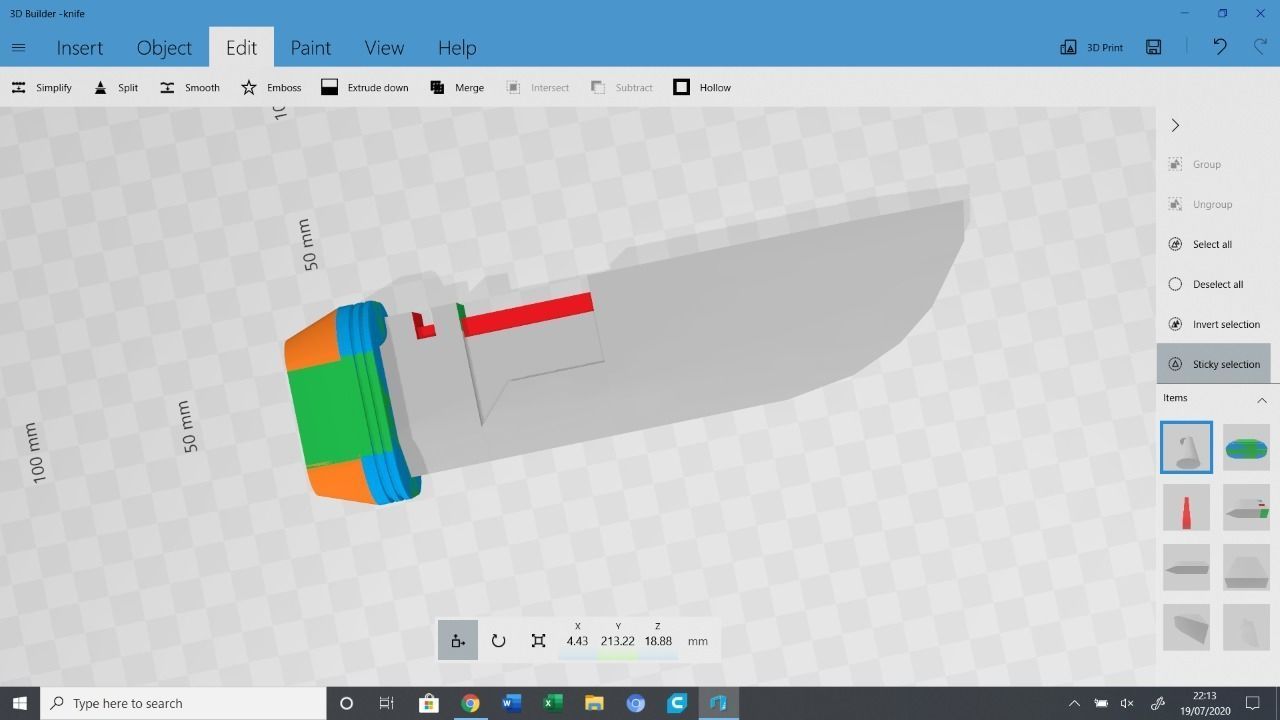This screenshot has height=720, width=1280.
Task: Save the model with the floppy icon
Action: (1154, 47)
